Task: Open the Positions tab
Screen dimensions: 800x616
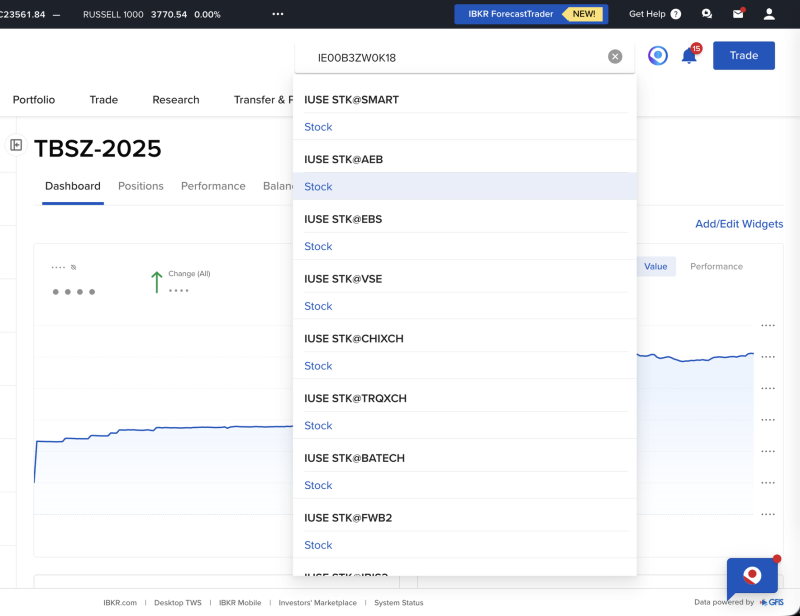Action: (140, 186)
